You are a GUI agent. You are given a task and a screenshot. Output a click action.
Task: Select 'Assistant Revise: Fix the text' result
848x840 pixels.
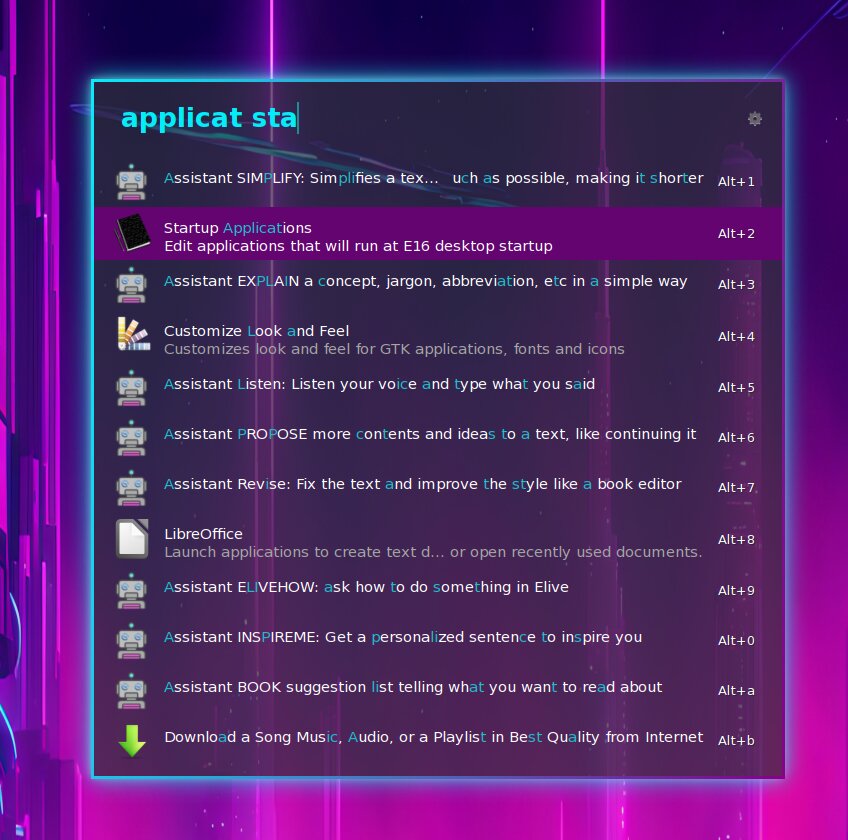point(438,487)
